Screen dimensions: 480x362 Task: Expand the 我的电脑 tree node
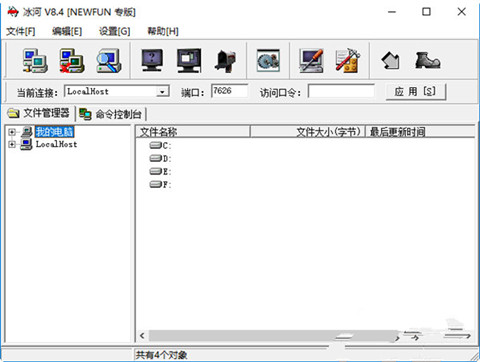[x=12, y=132]
